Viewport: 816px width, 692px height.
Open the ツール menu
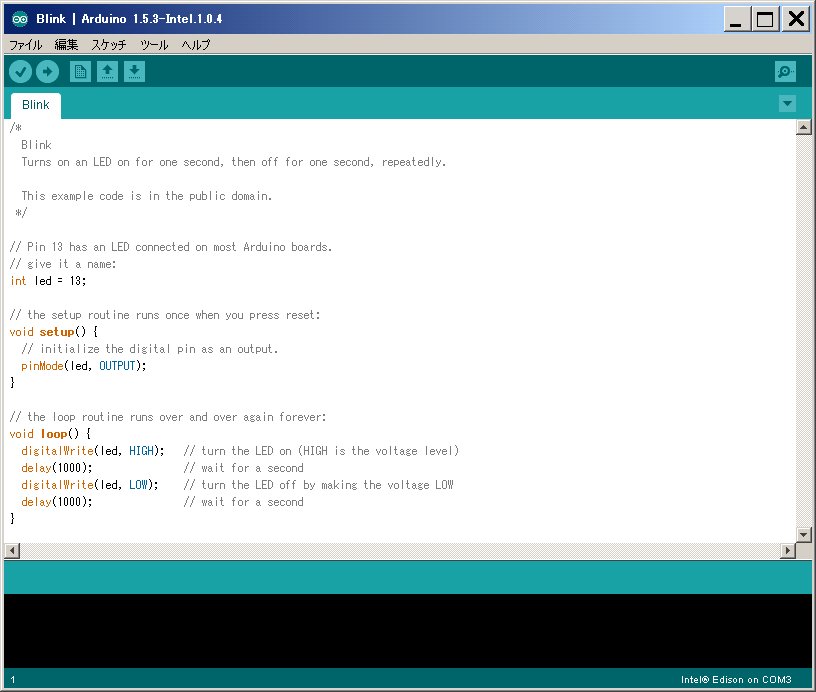pyautogui.click(x=154, y=45)
